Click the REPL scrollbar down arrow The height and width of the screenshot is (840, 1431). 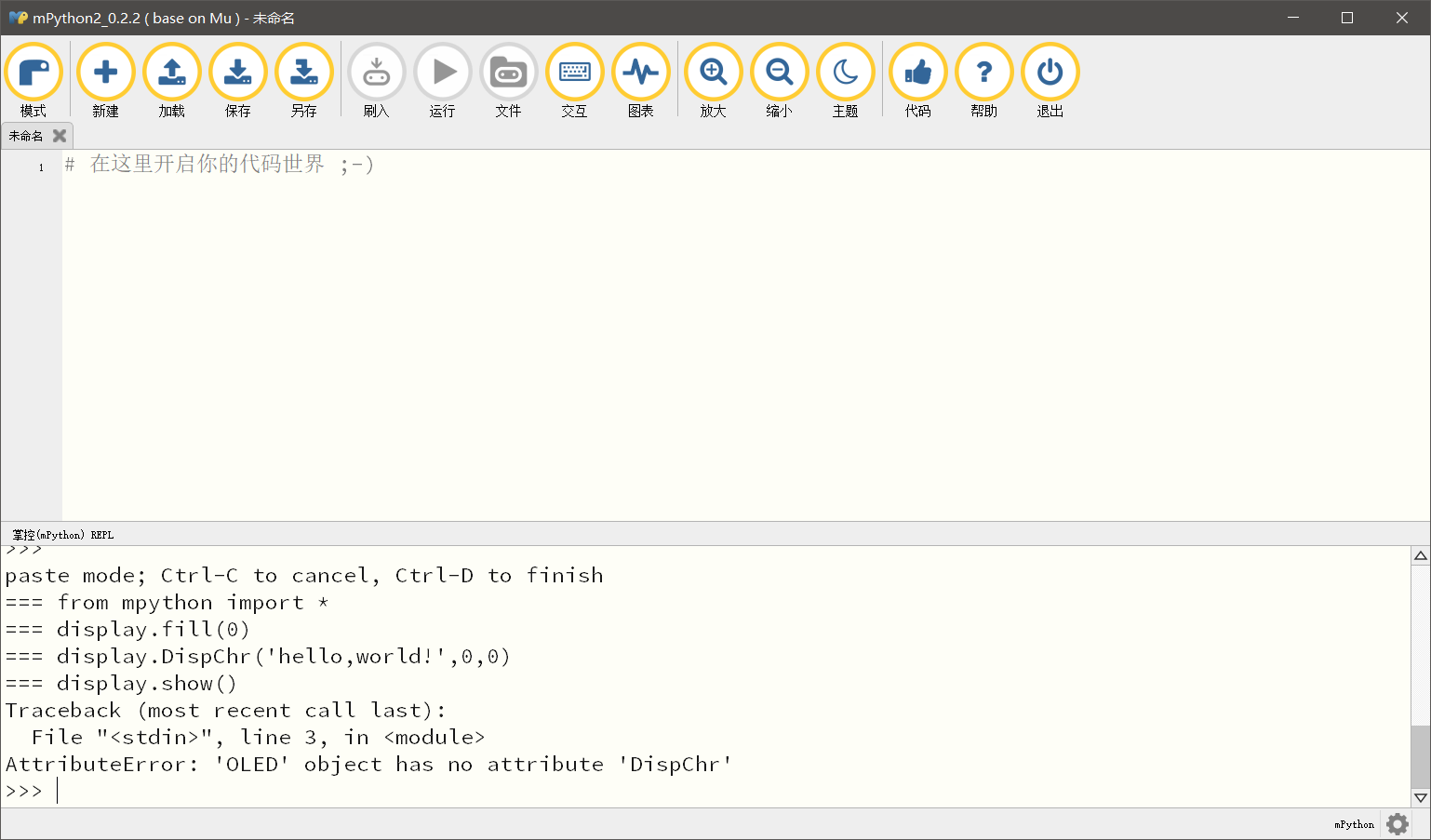[1420, 798]
